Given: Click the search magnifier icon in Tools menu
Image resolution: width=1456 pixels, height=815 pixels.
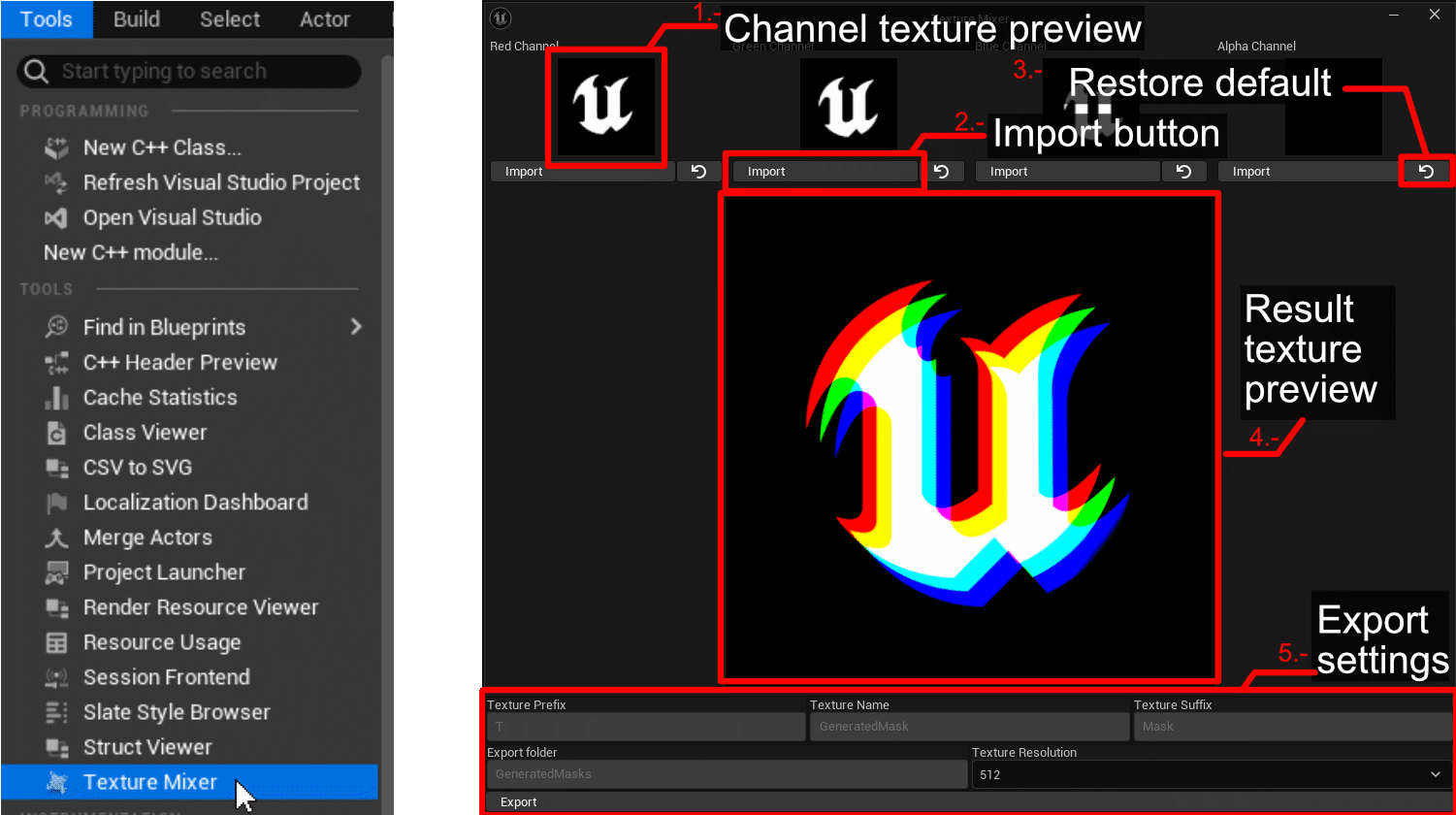Looking at the screenshot, I should (x=36, y=71).
